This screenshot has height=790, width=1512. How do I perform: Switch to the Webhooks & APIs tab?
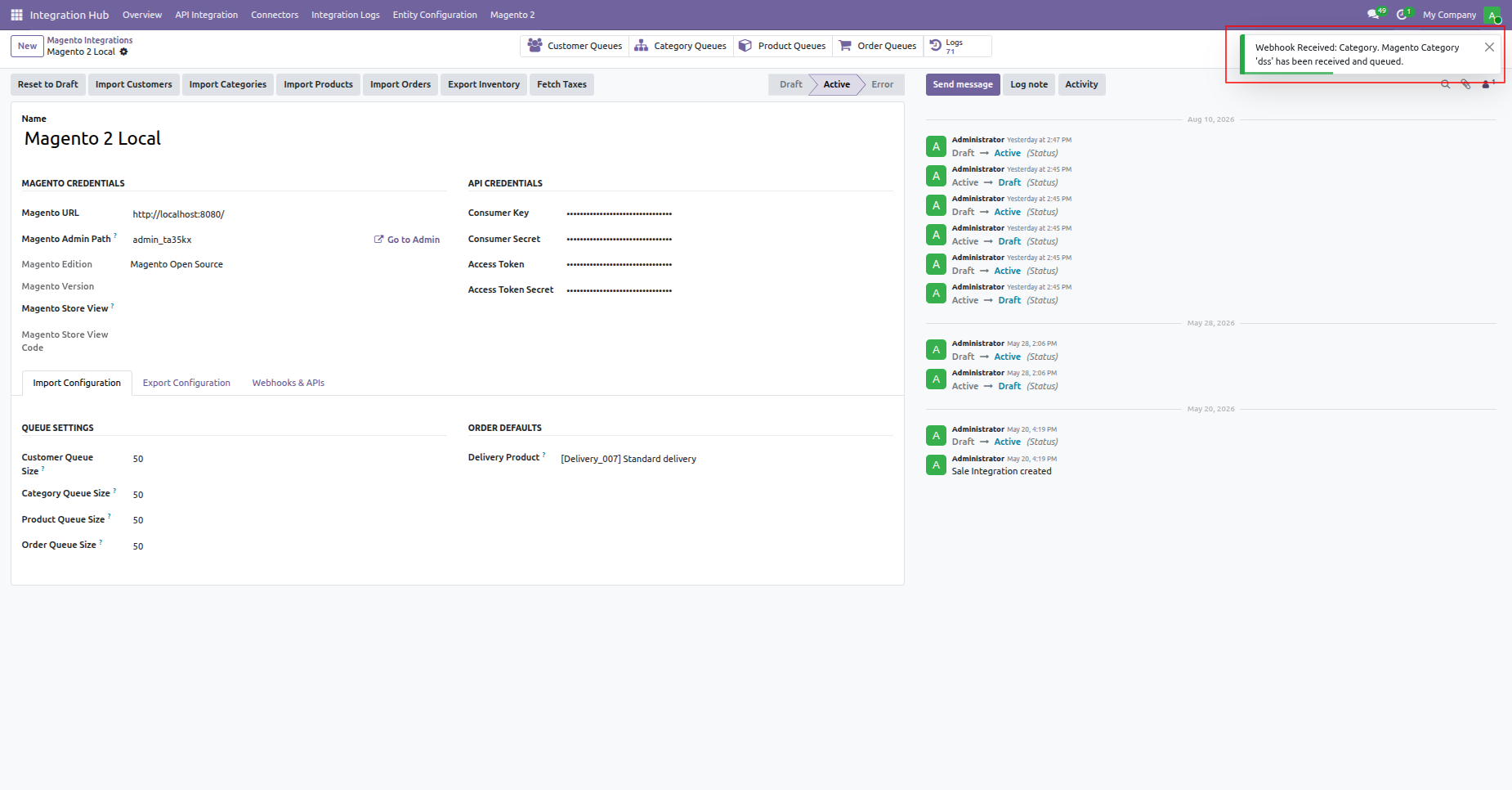289,383
